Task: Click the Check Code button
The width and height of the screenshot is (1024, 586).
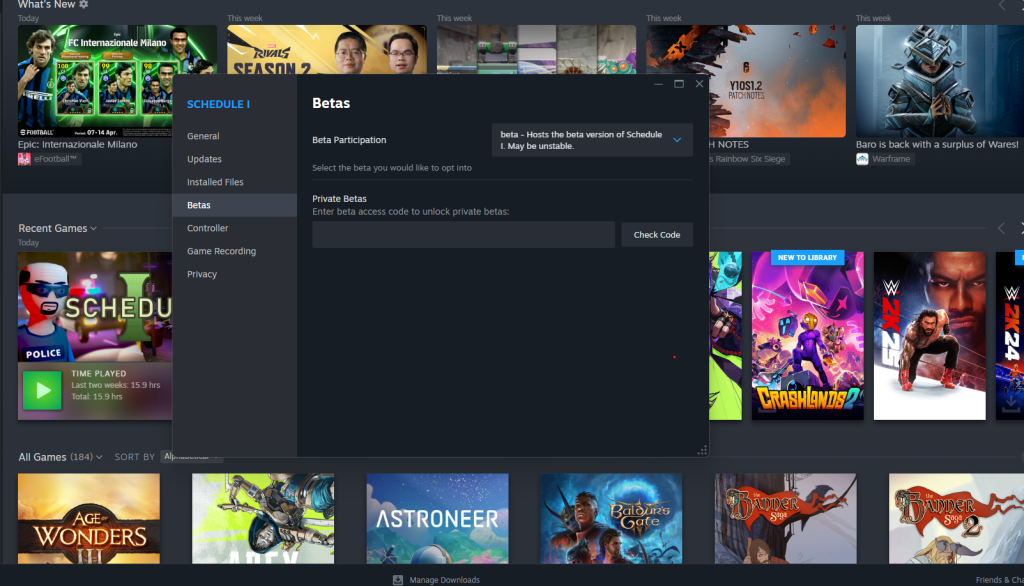Action: [657, 234]
